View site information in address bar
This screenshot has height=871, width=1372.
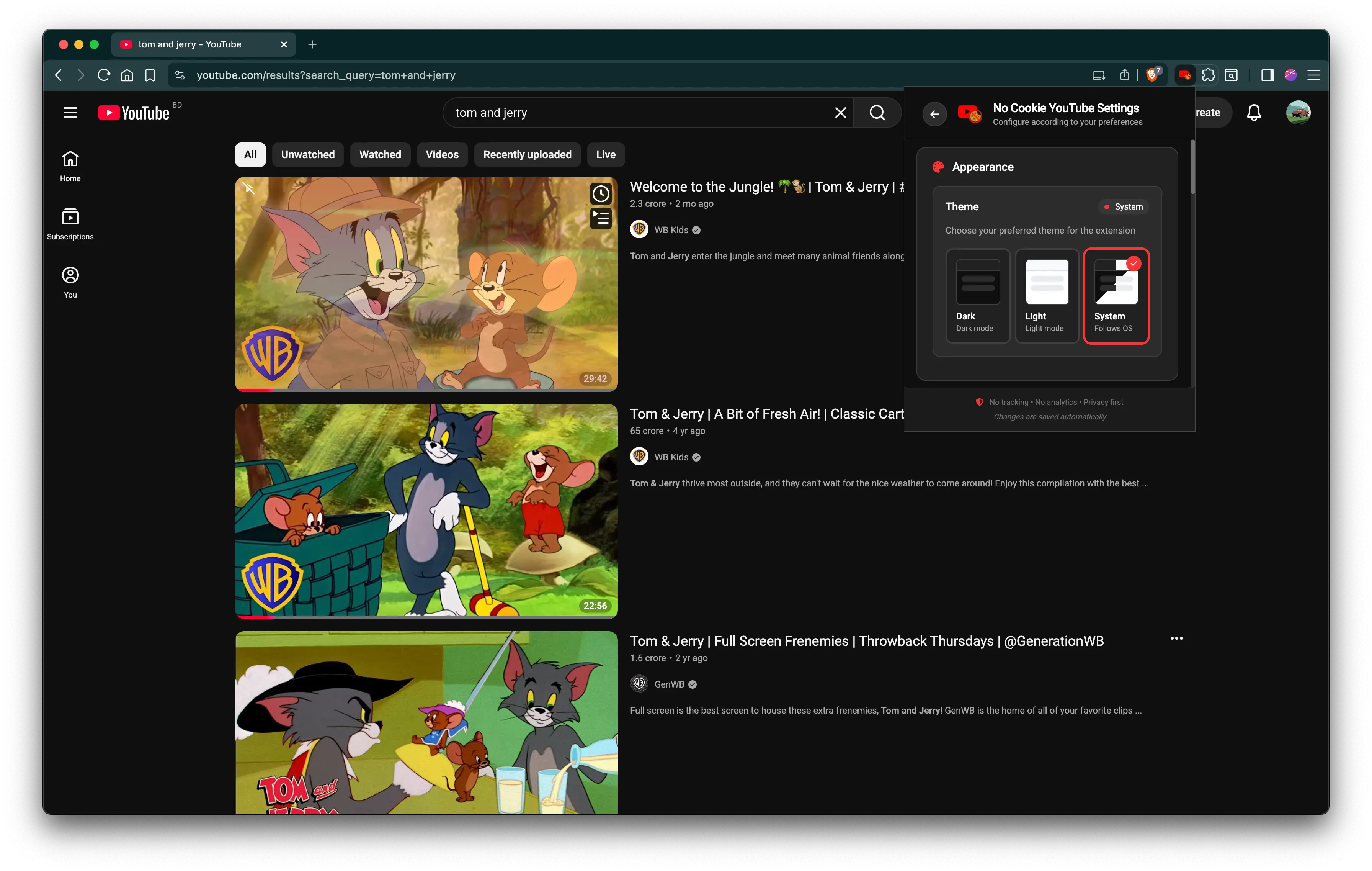(180, 75)
